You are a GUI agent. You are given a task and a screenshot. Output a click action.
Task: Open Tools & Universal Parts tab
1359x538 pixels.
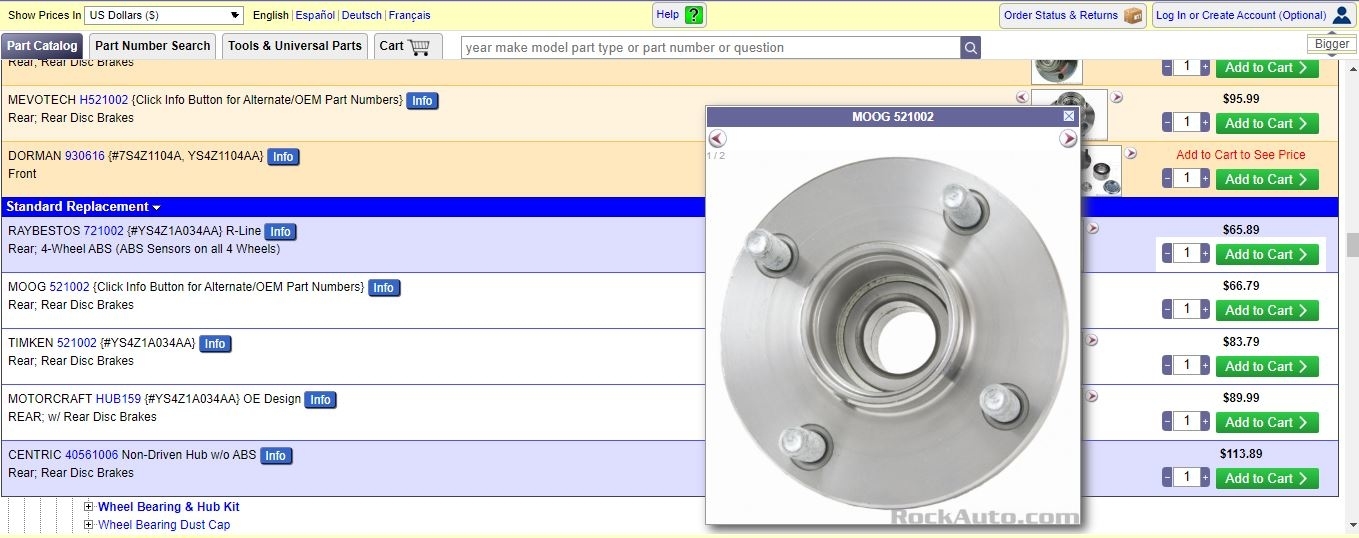[x=295, y=46]
